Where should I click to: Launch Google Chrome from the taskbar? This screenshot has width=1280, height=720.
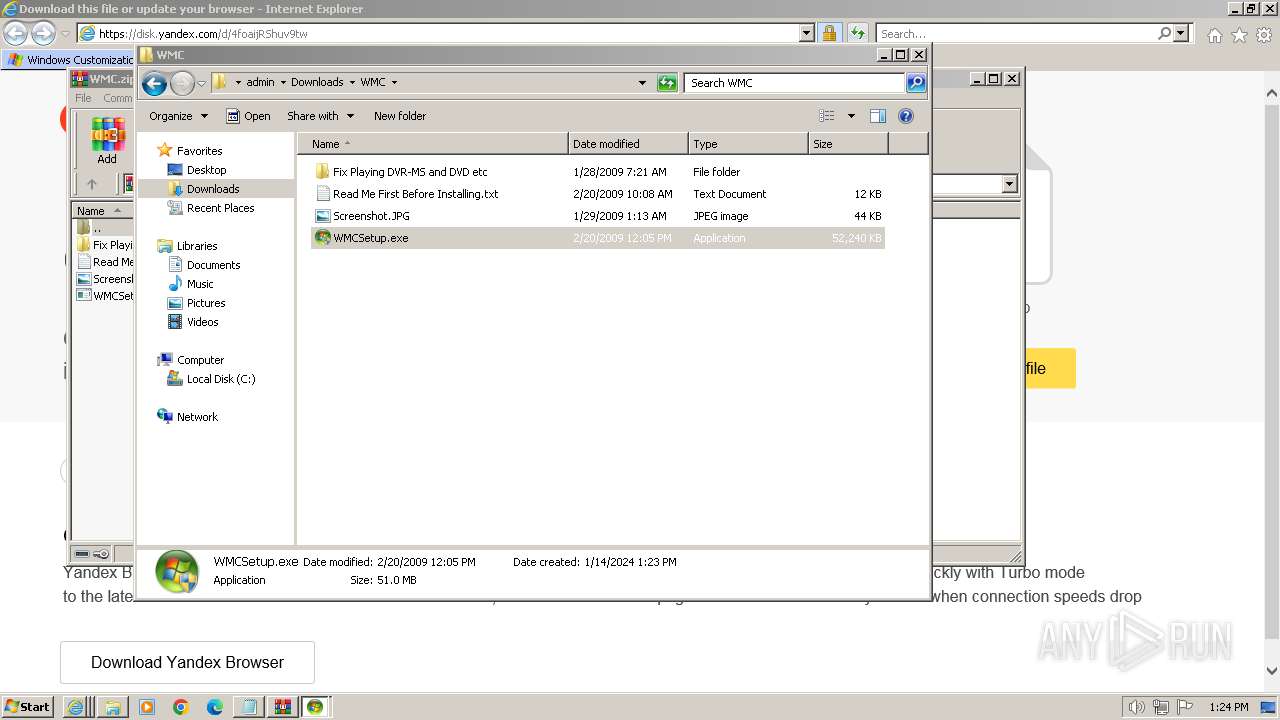point(181,706)
